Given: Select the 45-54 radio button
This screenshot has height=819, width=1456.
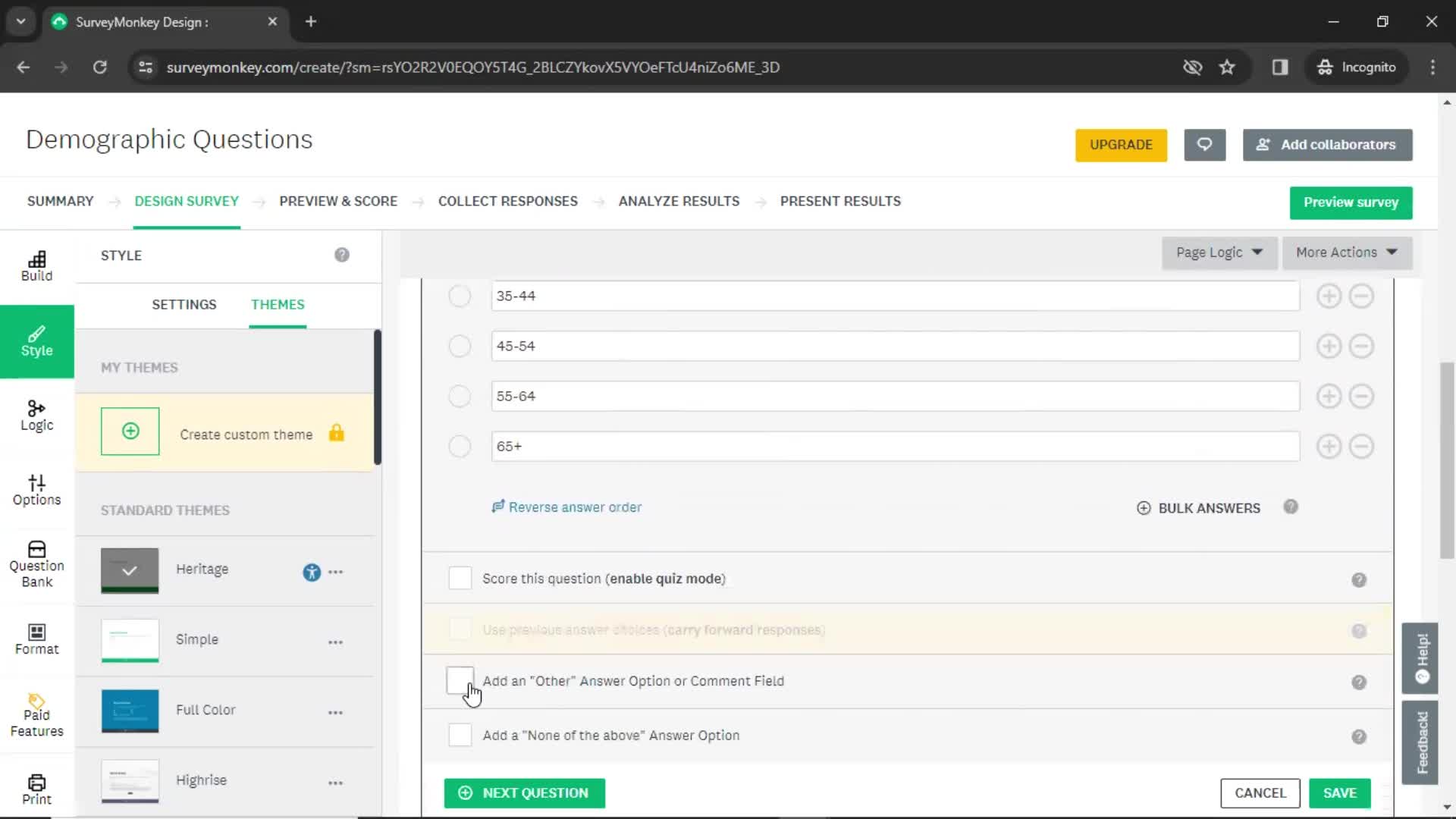Looking at the screenshot, I should coord(460,346).
